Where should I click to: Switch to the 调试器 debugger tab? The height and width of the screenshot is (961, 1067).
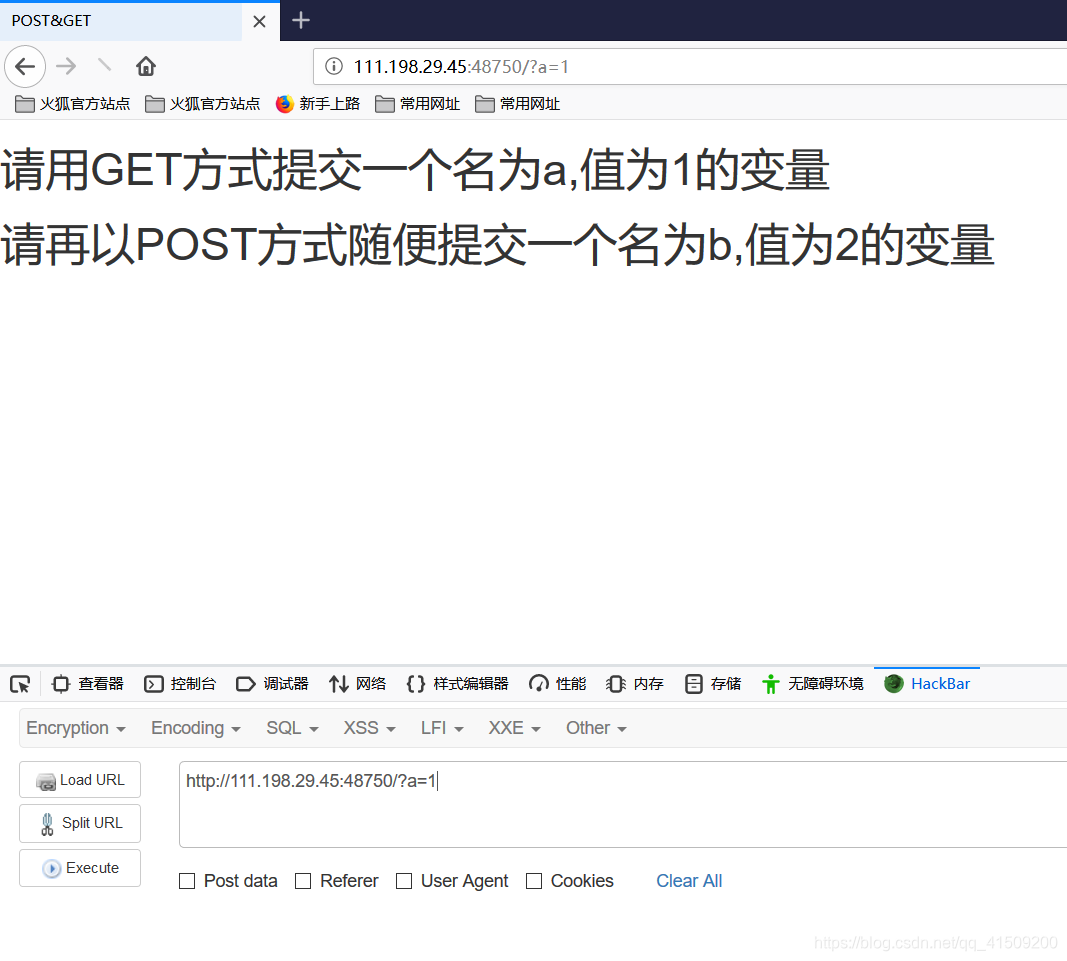point(272,684)
